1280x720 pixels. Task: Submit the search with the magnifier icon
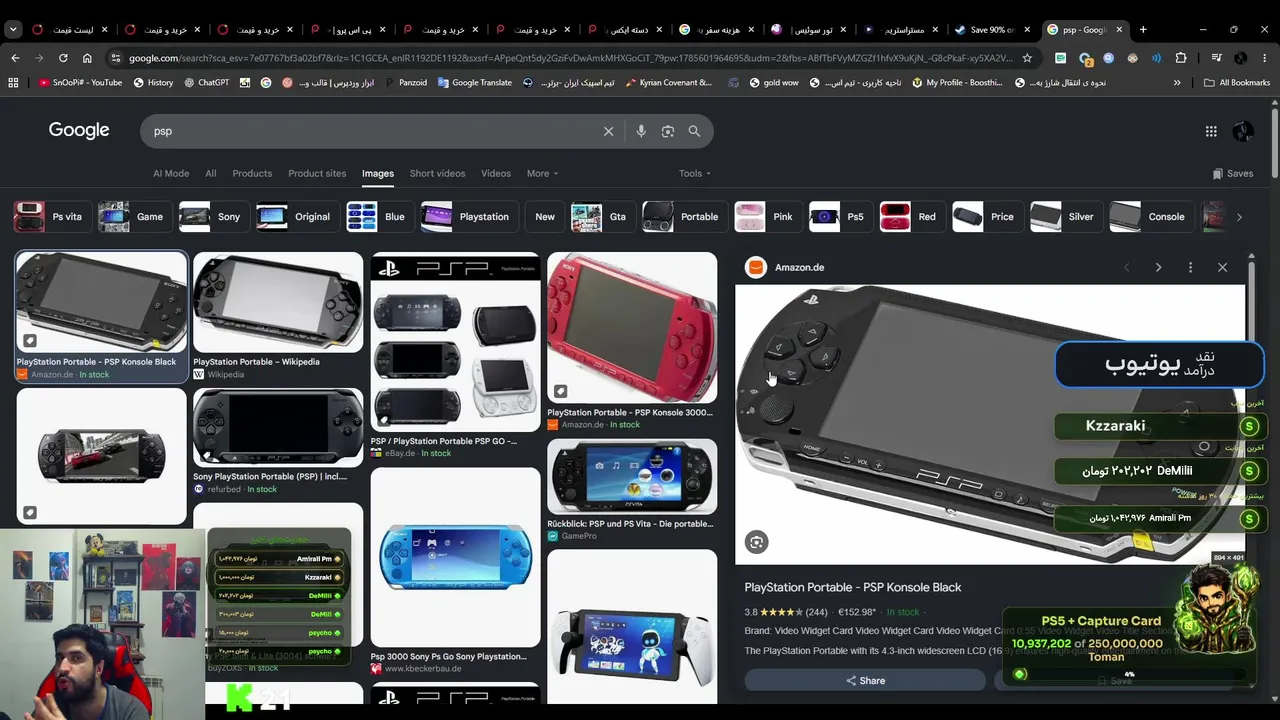695,131
